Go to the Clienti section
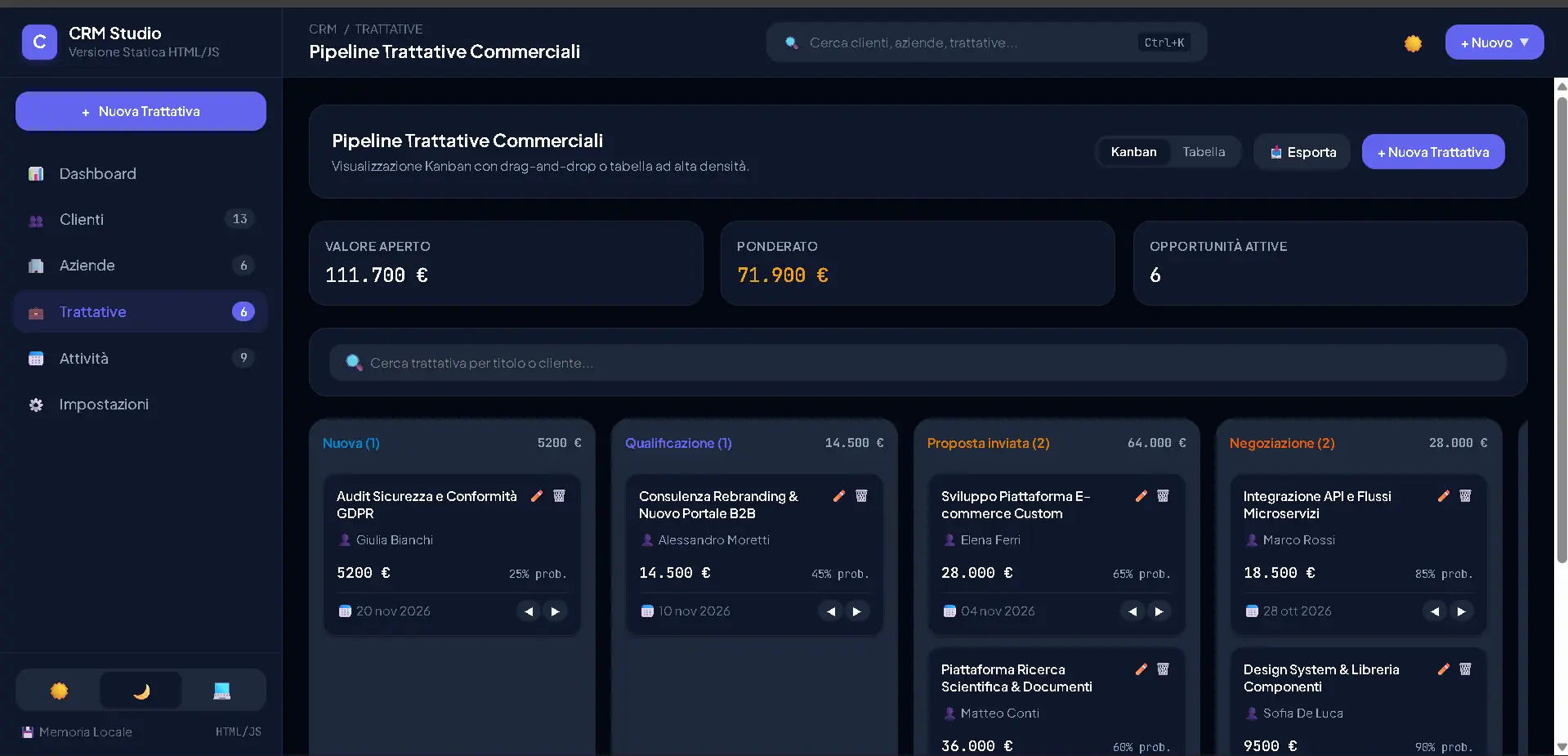Screen dimensions: 1568x756 [x=141, y=219]
